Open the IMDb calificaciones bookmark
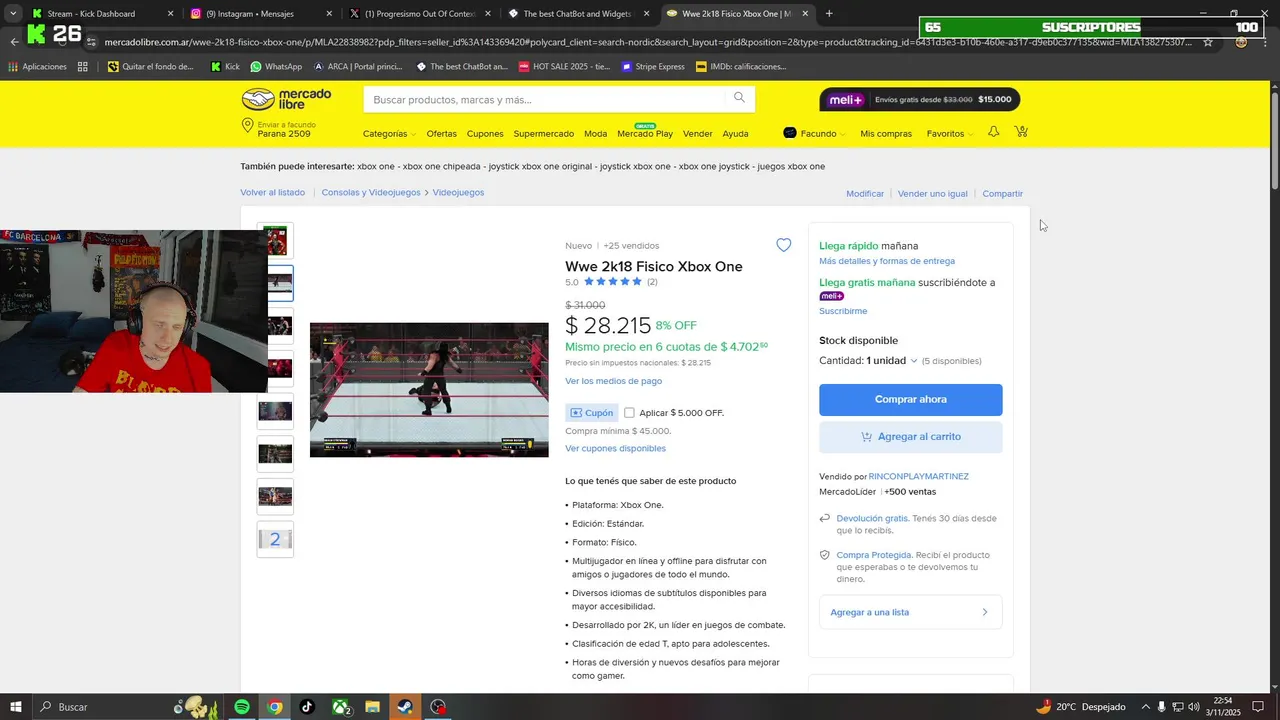The height and width of the screenshot is (720, 1280). coord(741,66)
